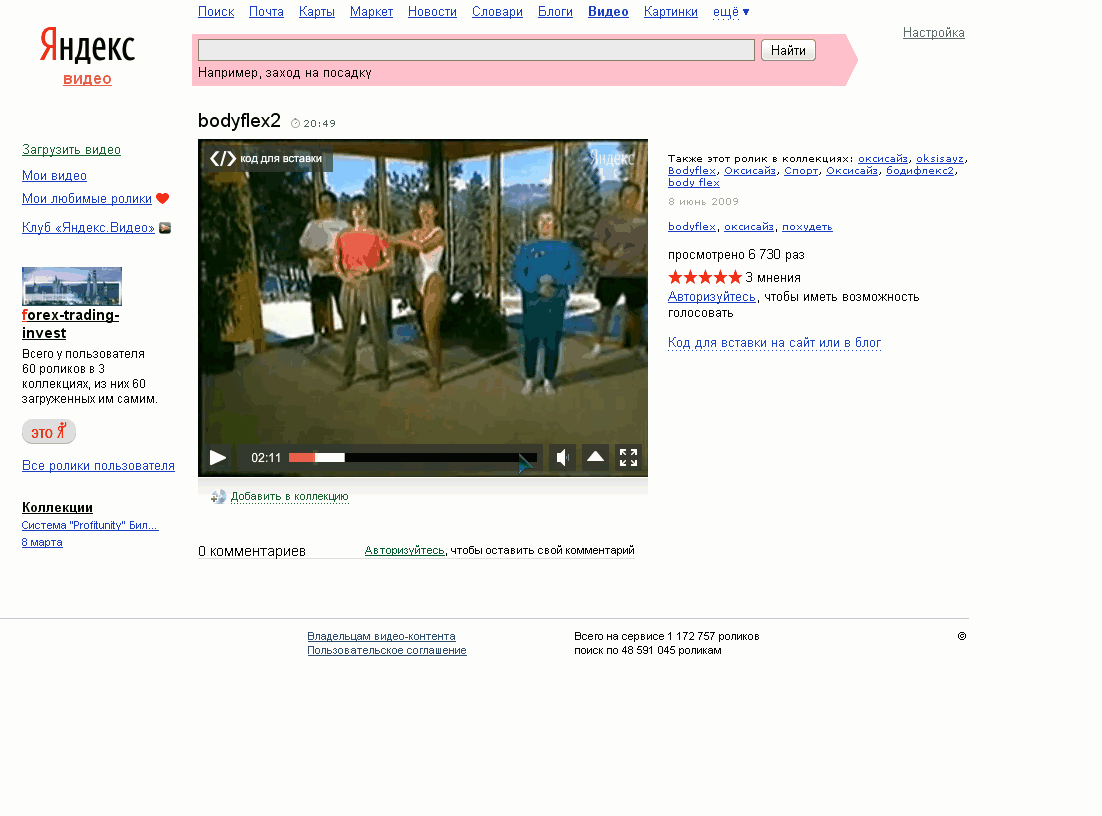The height and width of the screenshot is (816, 1102).
Task: Go to Мои видео
Action: [54, 176]
